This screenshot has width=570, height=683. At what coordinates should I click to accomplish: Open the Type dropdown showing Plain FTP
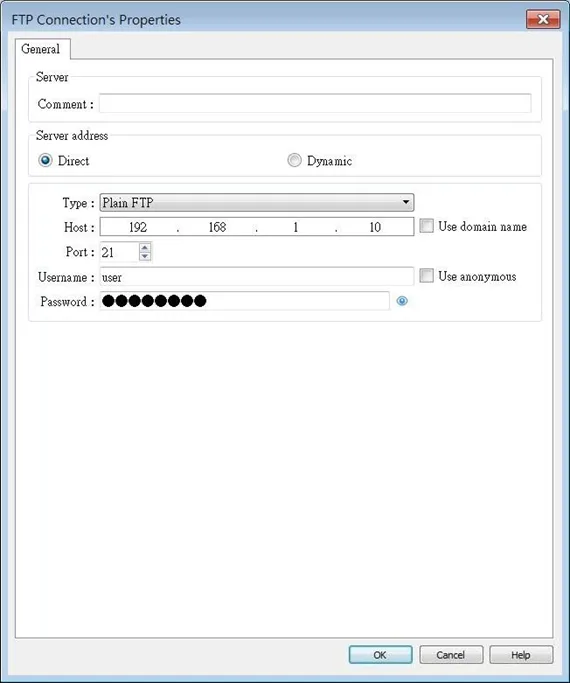point(256,203)
